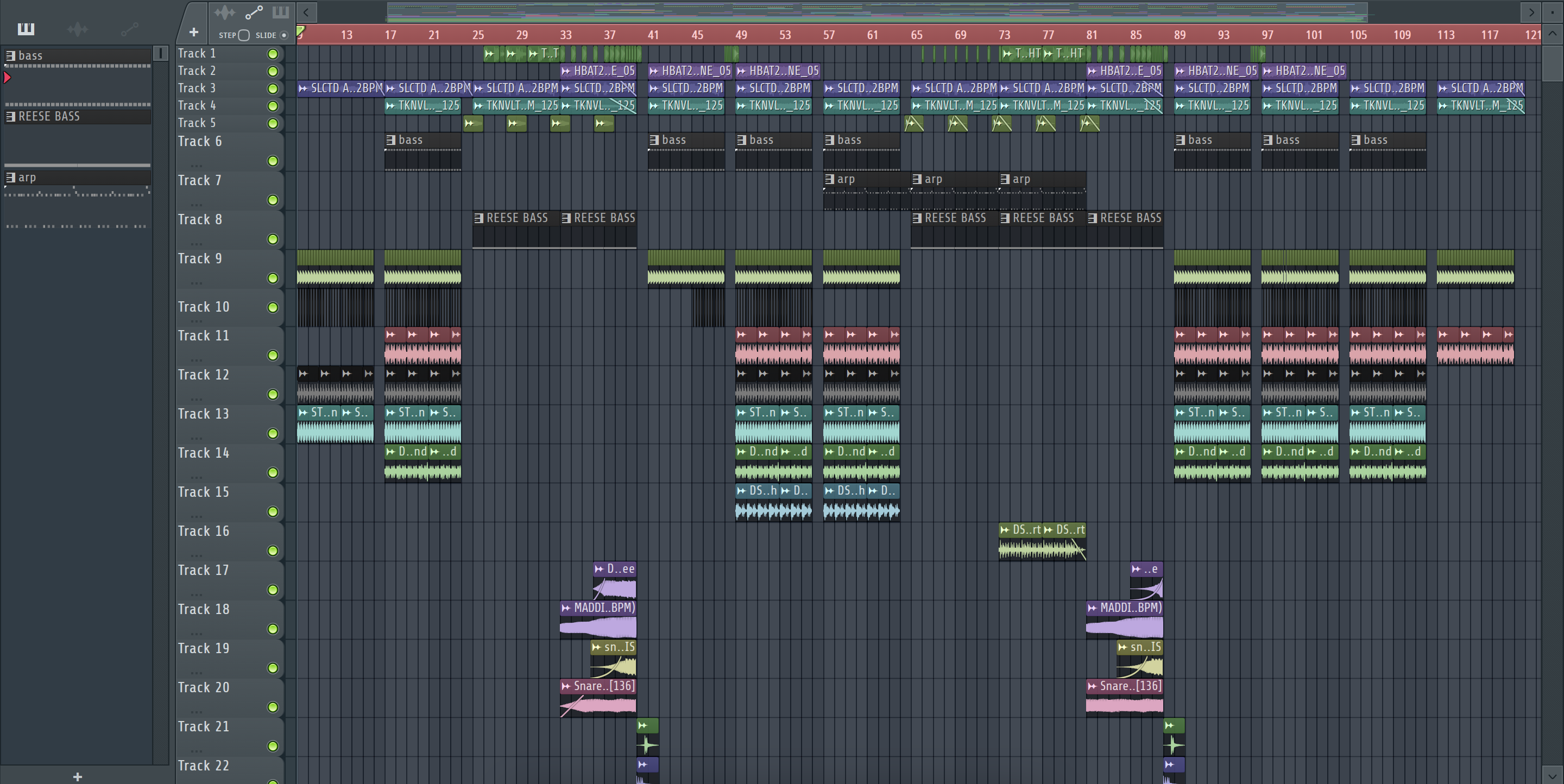Image resolution: width=1564 pixels, height=784 pixels.
Task: Select the SLIDE radio option
Action: pyautogui.click(x=283, y=35)
